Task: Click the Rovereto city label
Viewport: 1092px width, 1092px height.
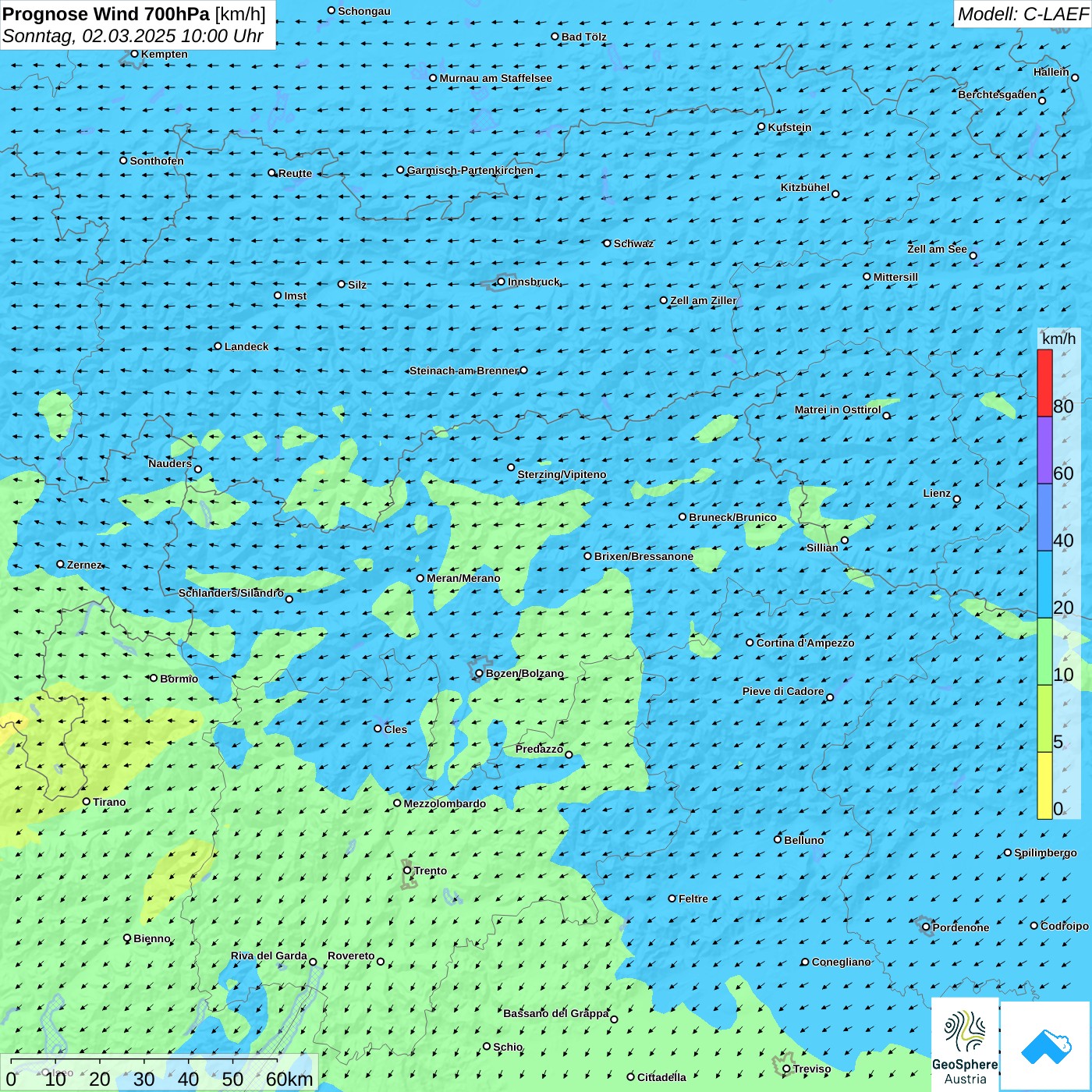Action: (351, 955)
